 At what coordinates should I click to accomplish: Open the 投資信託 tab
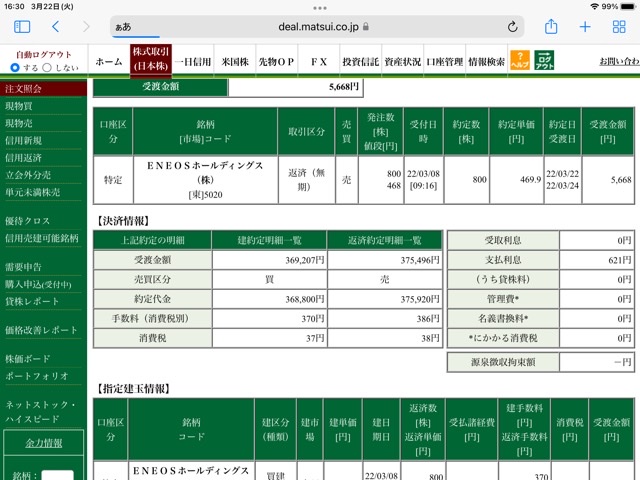(360, 62)
